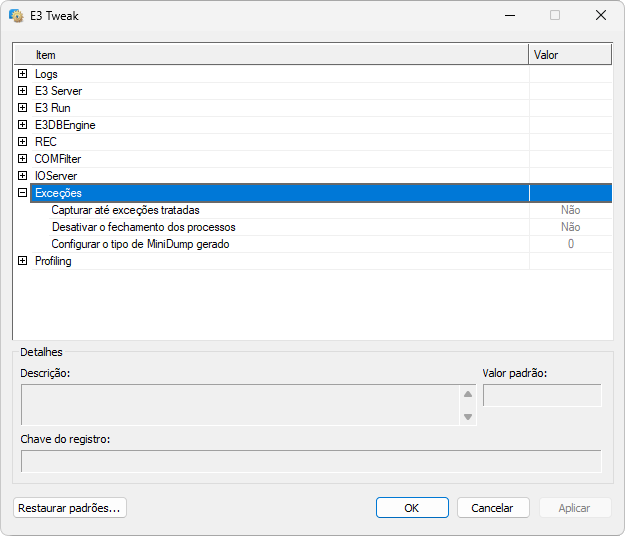Collapse the Exceções node
Viewport: 625px width, 536px height.
click(22, 193)
